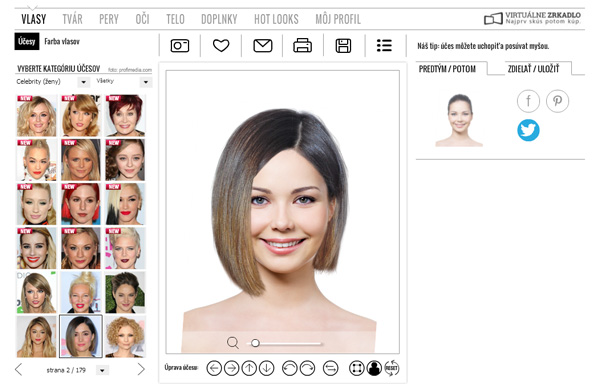Open the foto: profimedia.com link
Screen dimensions: 600x388
[130, 70]
